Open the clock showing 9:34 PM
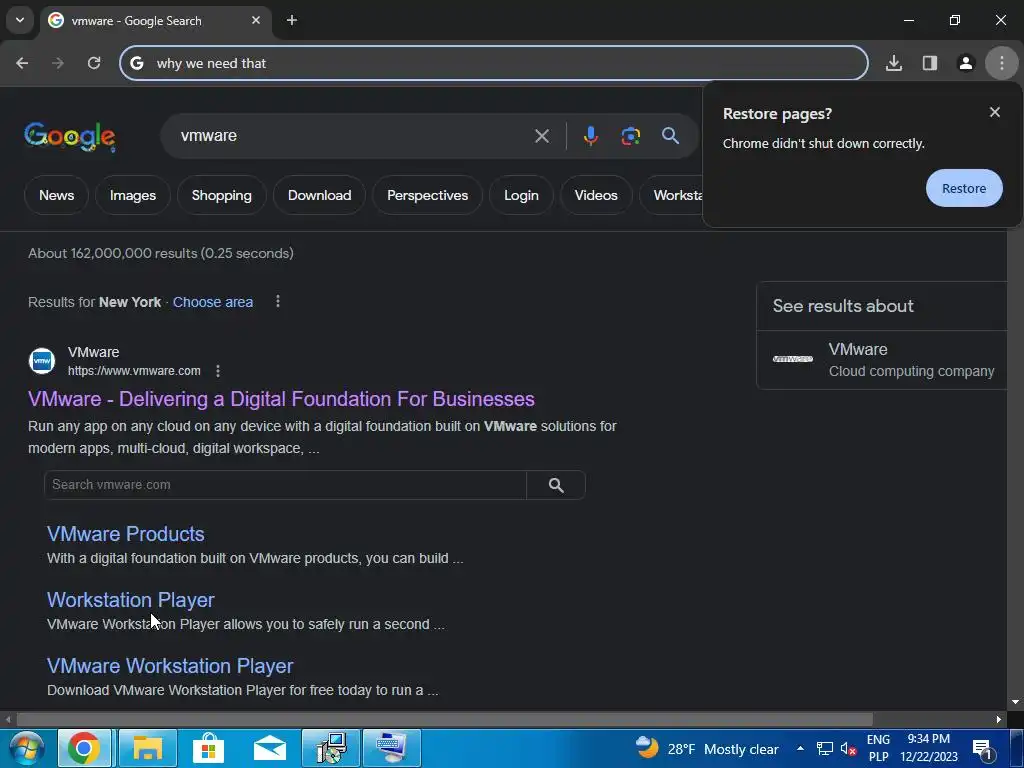This screenshot has width=1024, height=768. click(929, 748)
